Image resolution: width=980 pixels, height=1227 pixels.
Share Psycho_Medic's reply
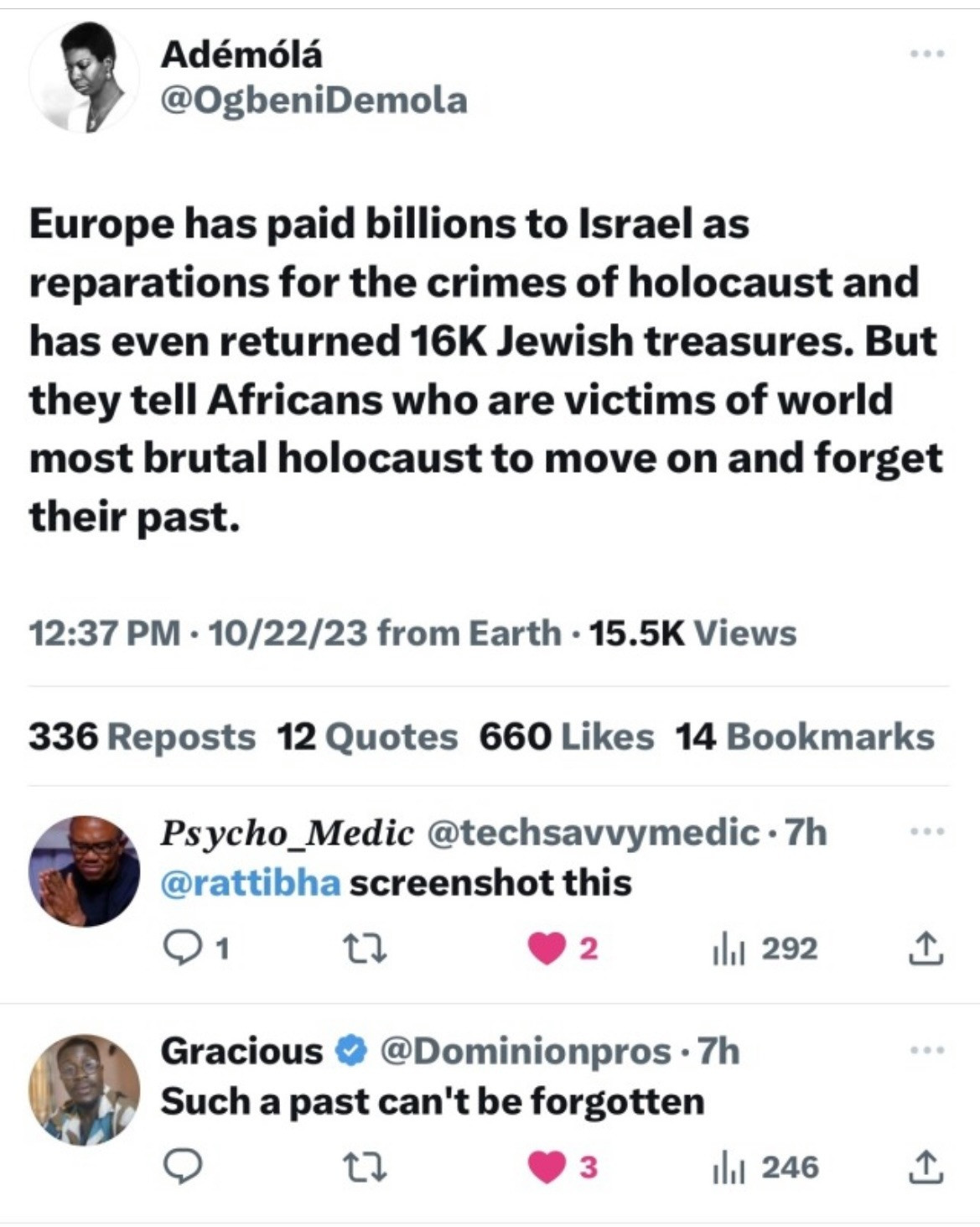926,949
